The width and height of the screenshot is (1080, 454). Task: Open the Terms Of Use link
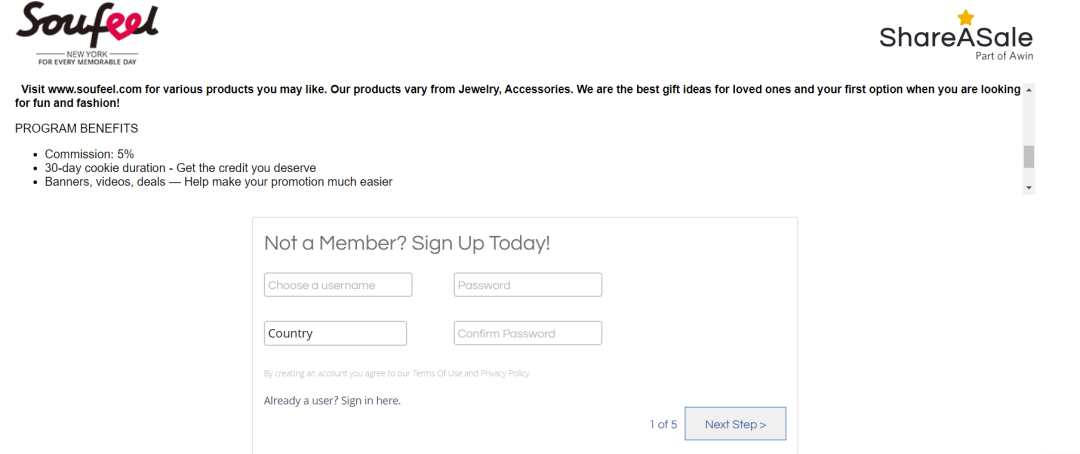point(437,373)
